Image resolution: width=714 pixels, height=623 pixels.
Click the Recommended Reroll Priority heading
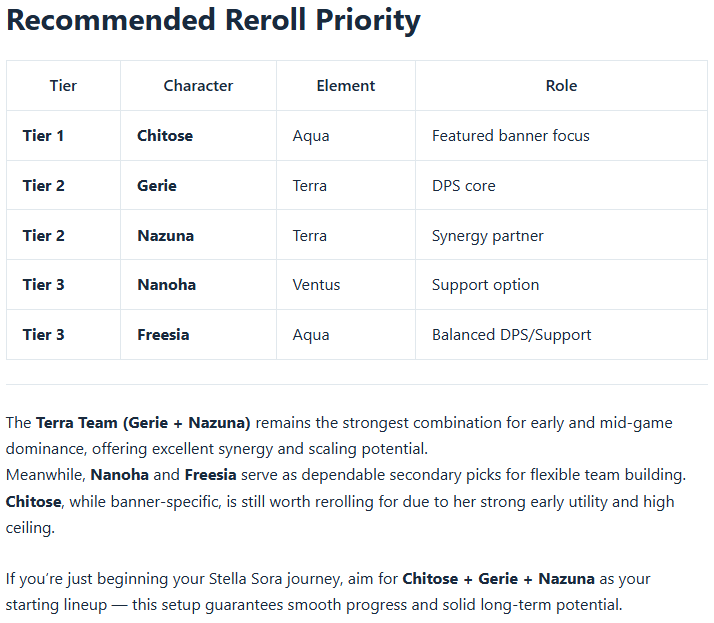point(213,21)
